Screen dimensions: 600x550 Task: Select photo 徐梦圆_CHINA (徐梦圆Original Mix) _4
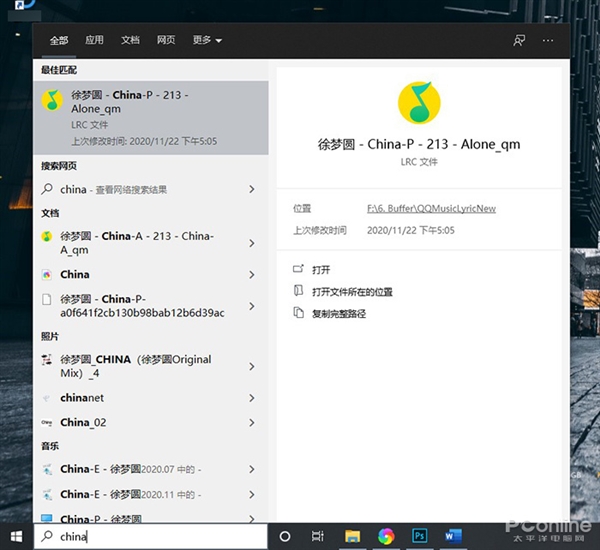(151, 366)
